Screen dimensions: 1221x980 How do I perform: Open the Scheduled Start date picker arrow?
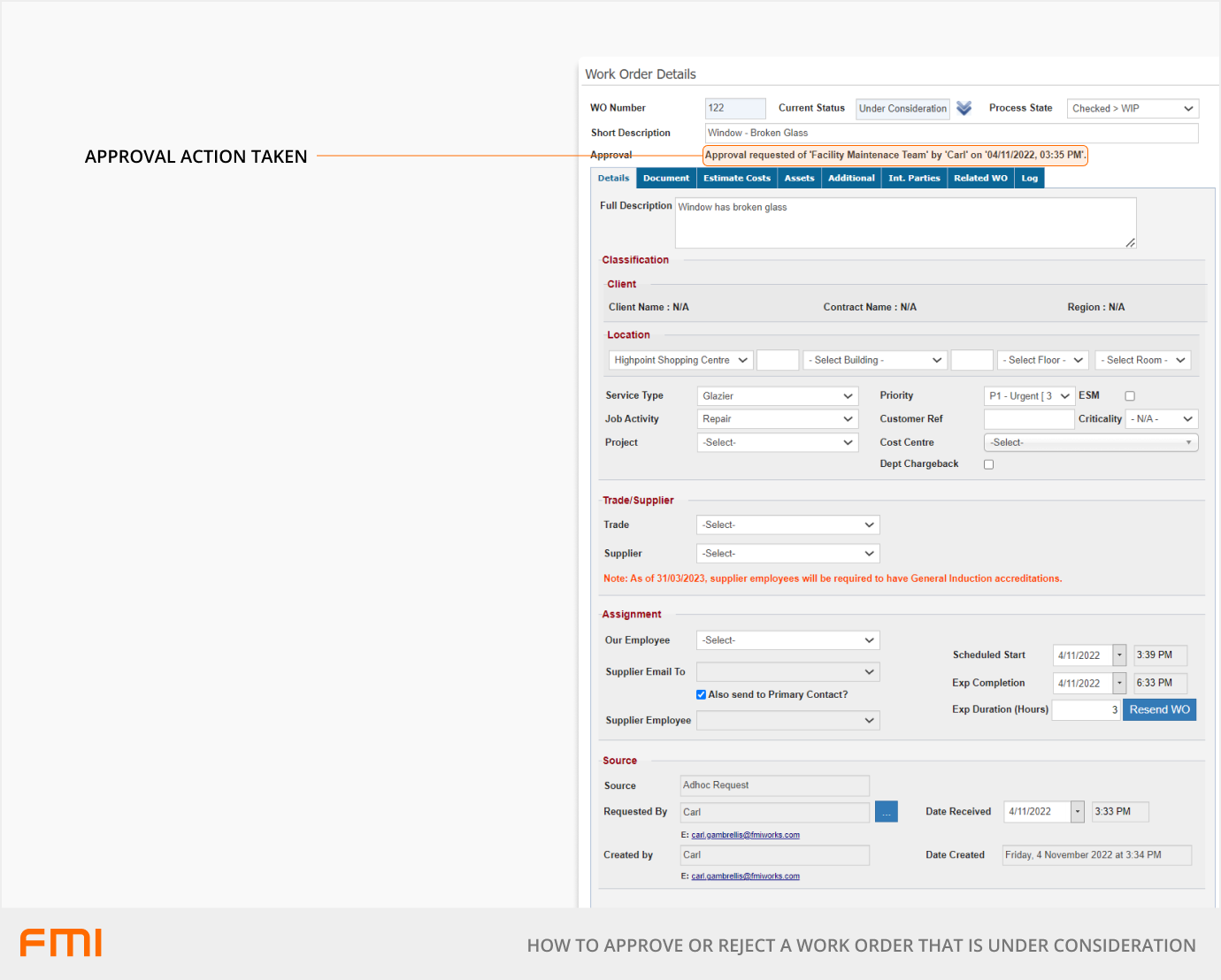coord(1119,655)
